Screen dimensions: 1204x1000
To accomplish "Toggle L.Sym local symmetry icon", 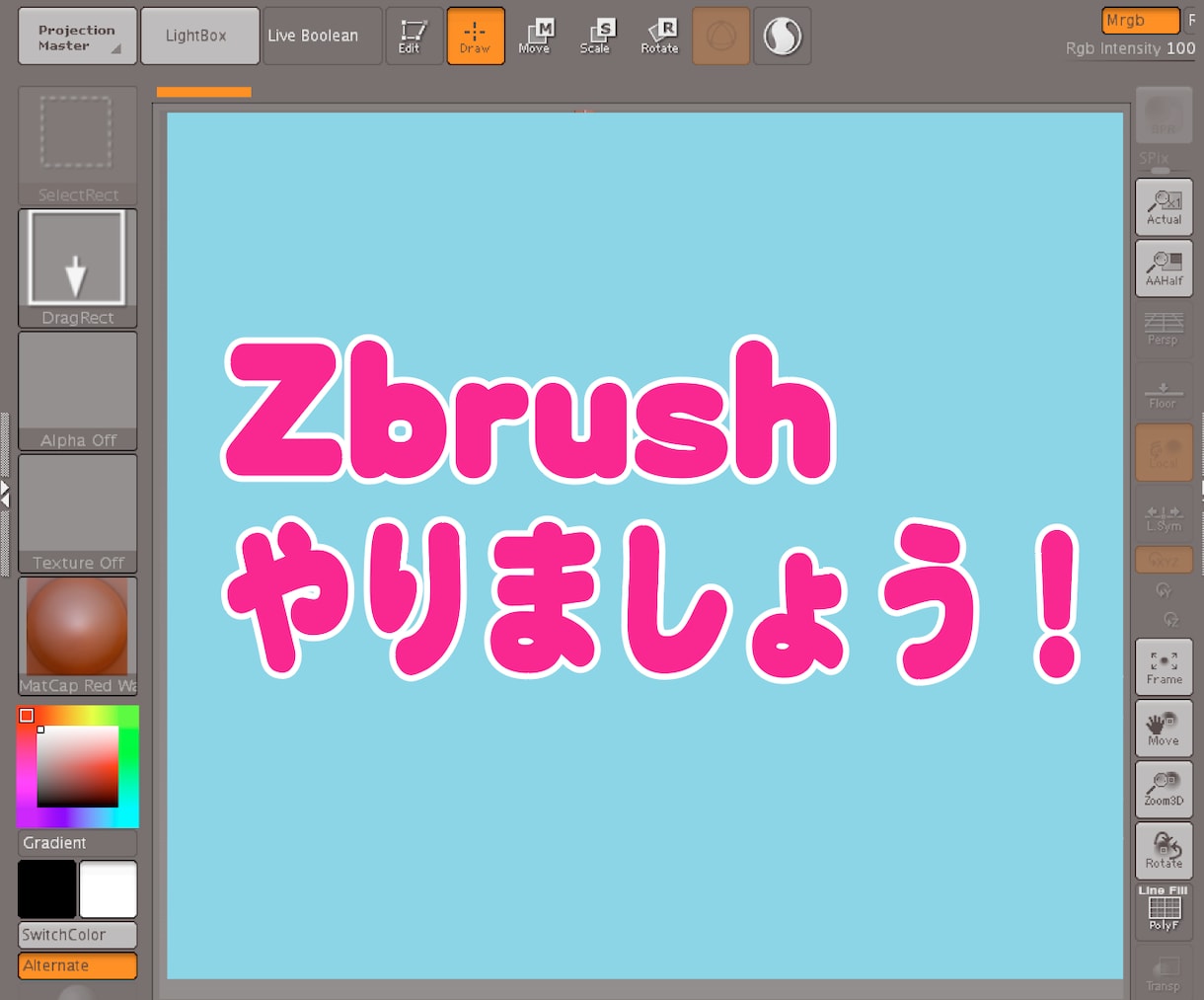I will 1165,514.
